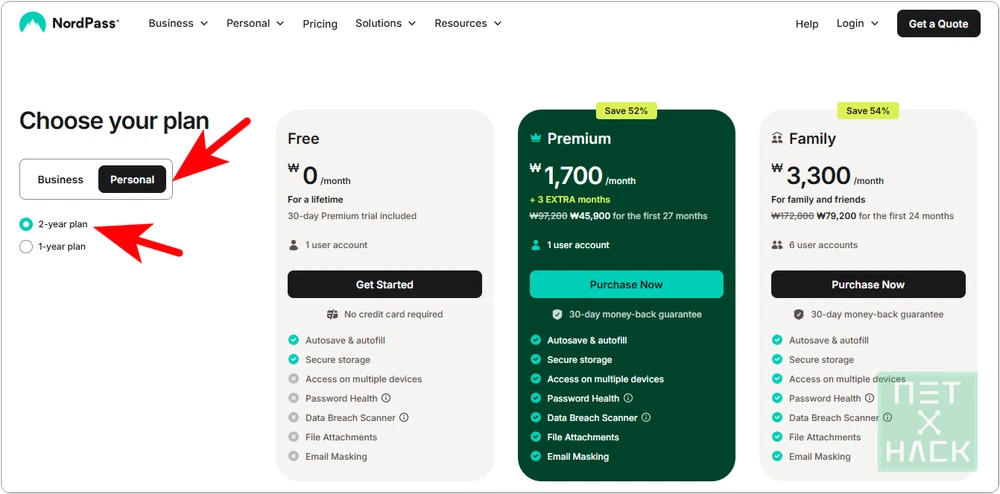This screenshot has height=494, width=1000.
Task: Switch plan toggle to Business
Action: [x=61, y=180]
